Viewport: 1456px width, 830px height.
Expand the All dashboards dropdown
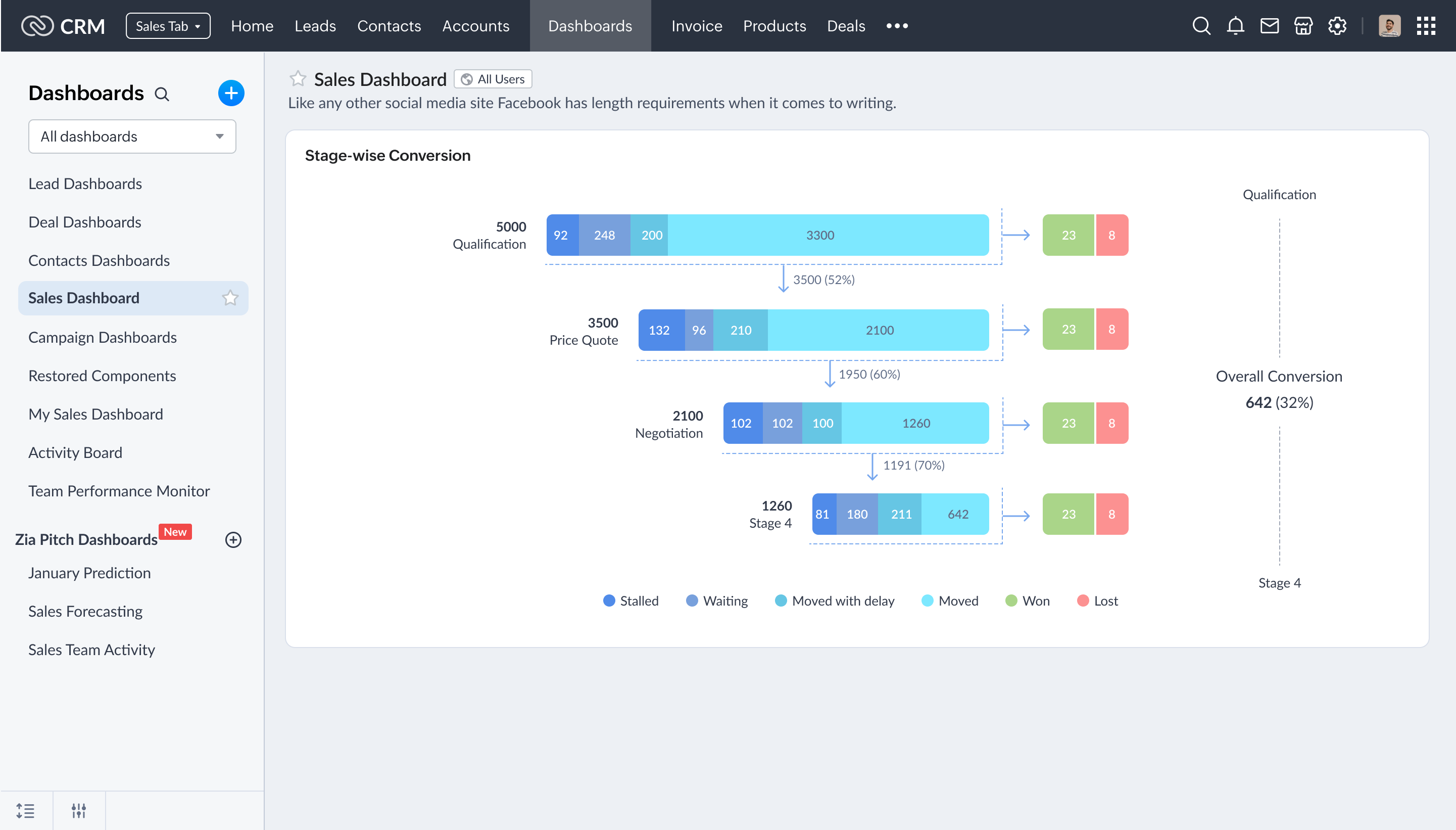tap(132, 136)
